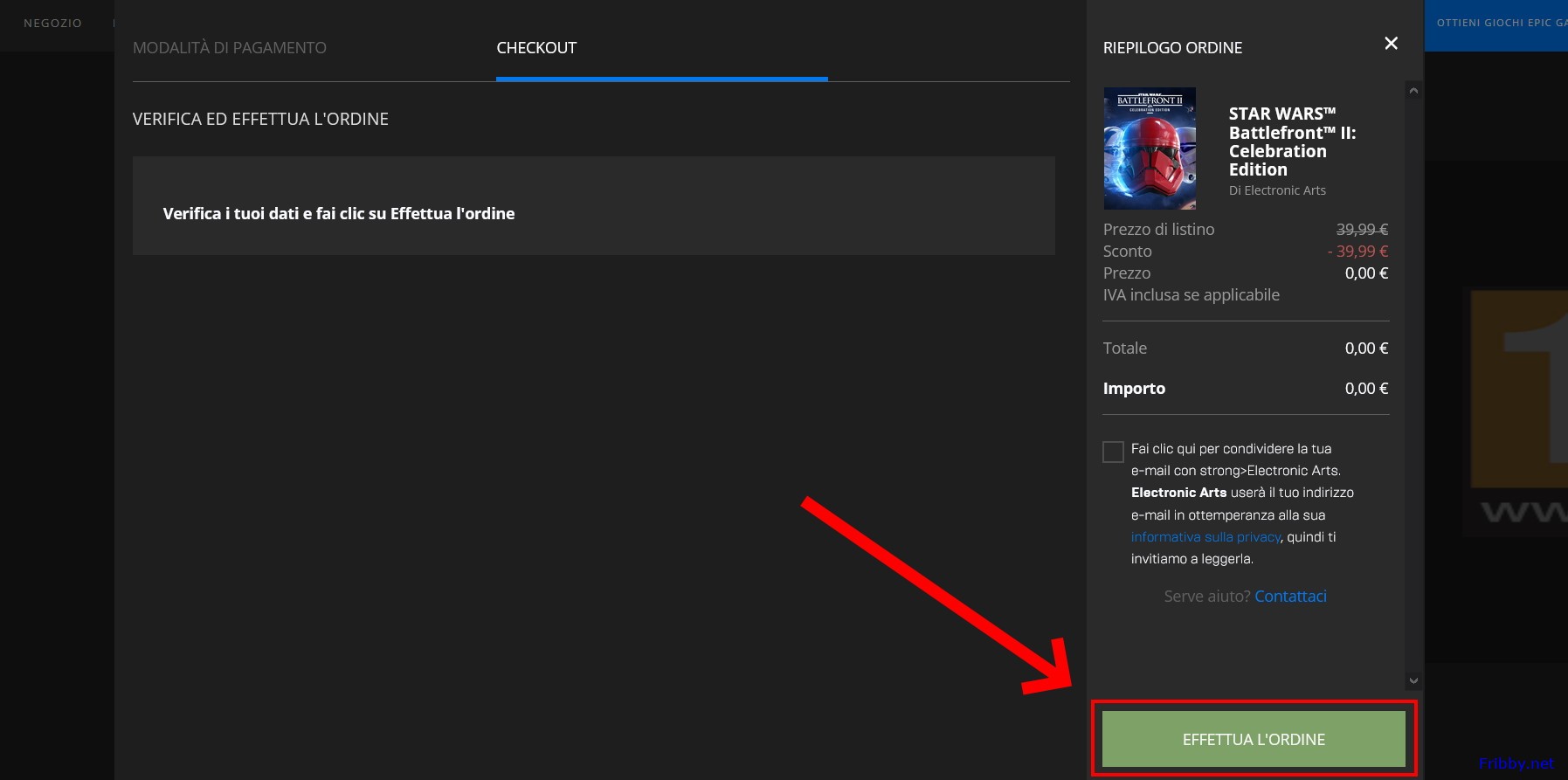
Task: Click the Contattaci help link
Action: [1290, 597]
